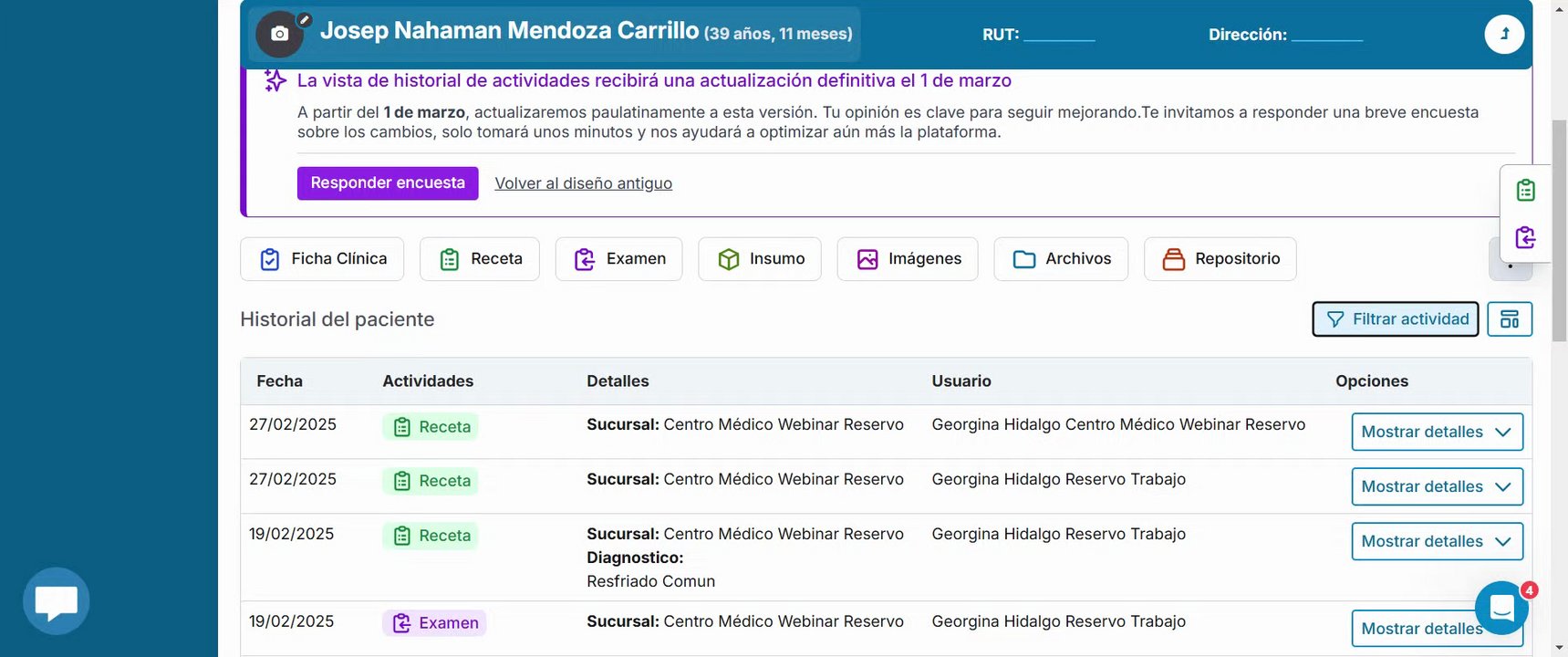The image size is (1568, 657).
Task: Click the Filtrar actividad button
Action: [1396, 319]
